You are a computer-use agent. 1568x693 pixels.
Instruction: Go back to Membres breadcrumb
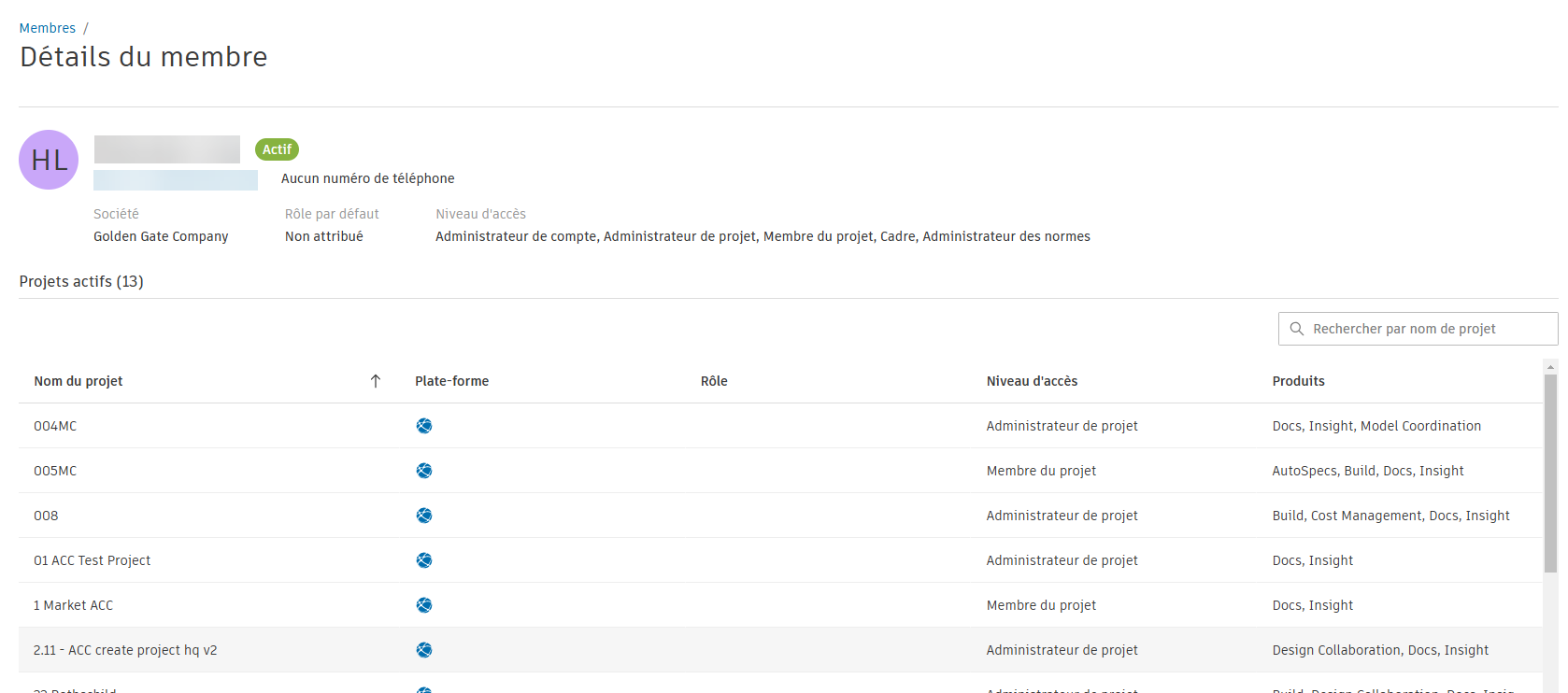coord(48,28)
